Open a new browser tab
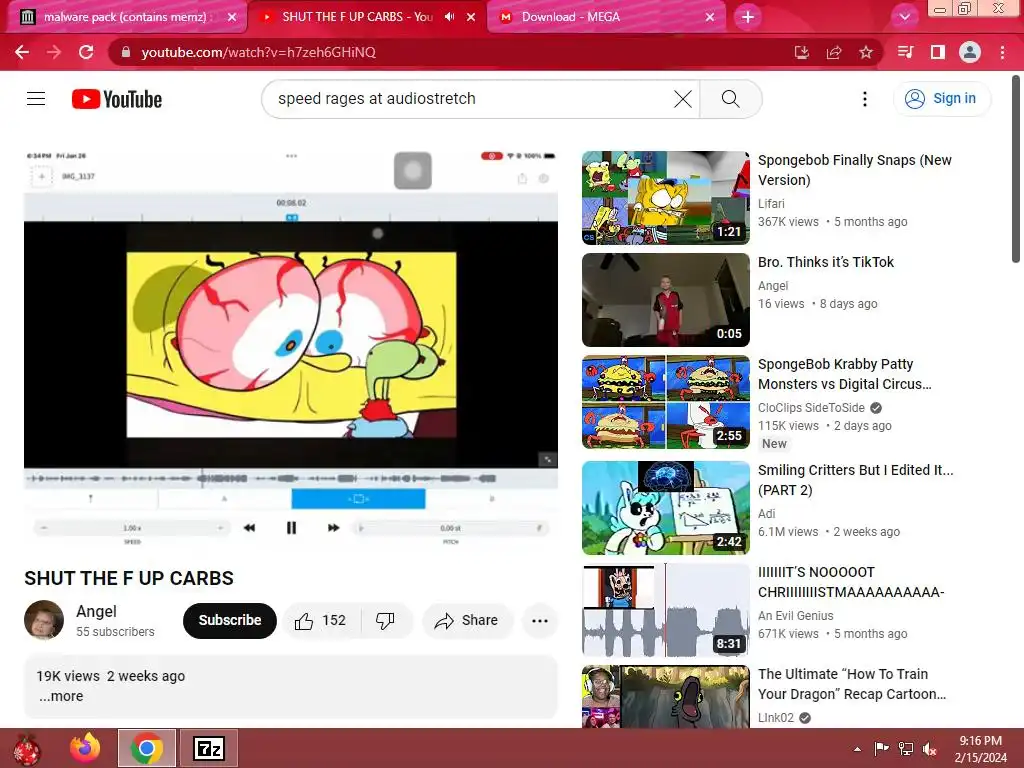The image size is (1024, 768). click(x=748, y=17)
